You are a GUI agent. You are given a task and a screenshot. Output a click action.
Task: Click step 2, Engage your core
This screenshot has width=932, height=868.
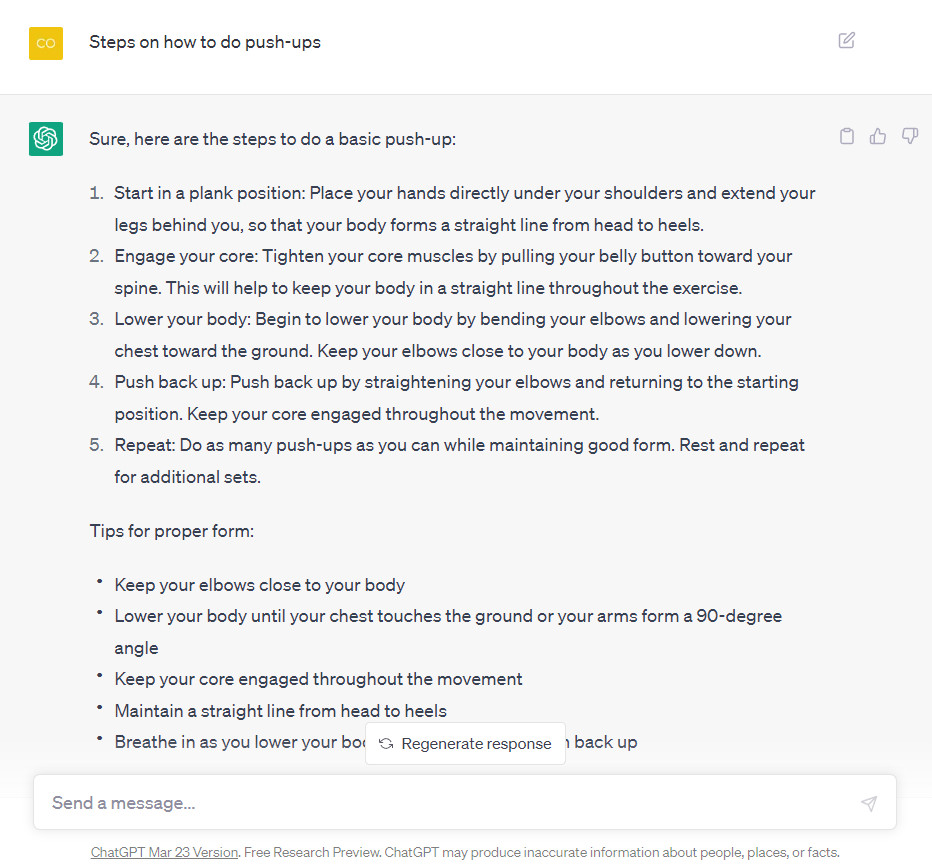point(453,272)
